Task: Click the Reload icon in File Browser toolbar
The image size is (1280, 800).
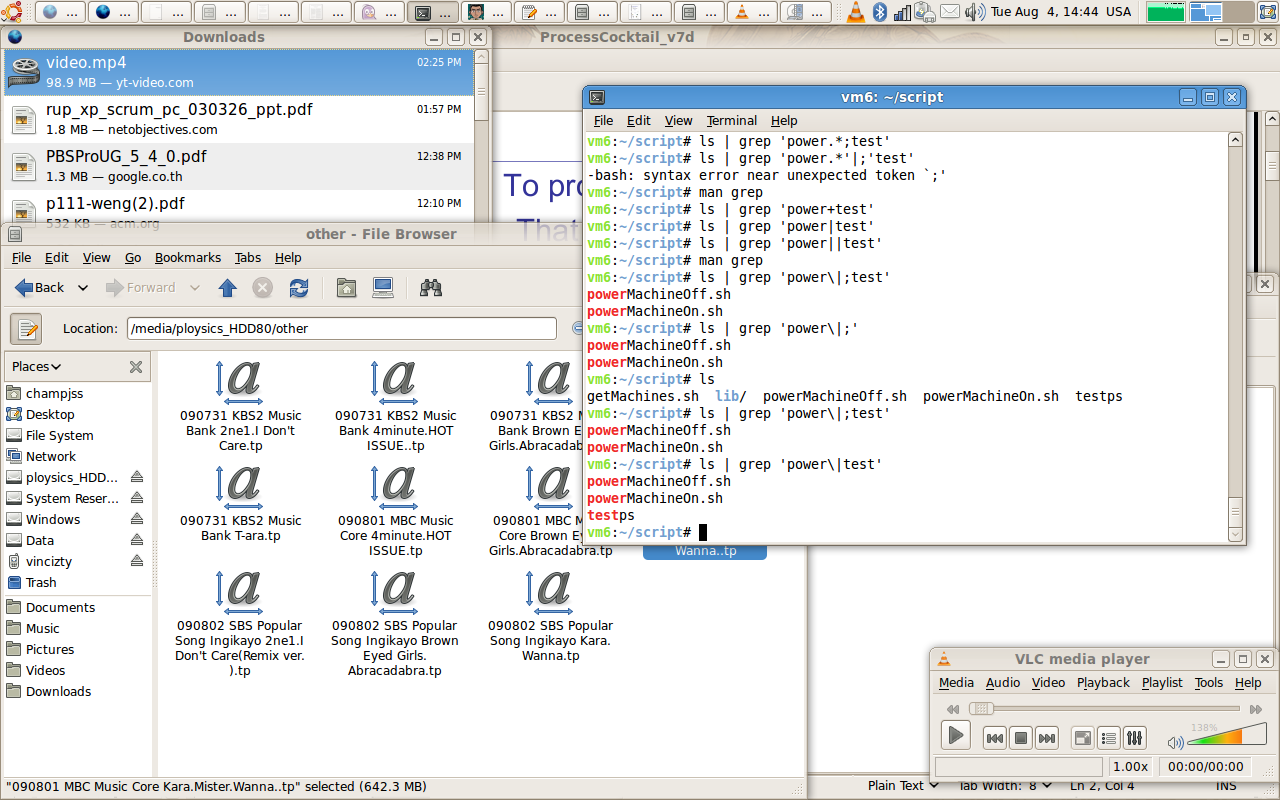Action: click(x=298, y=288)
